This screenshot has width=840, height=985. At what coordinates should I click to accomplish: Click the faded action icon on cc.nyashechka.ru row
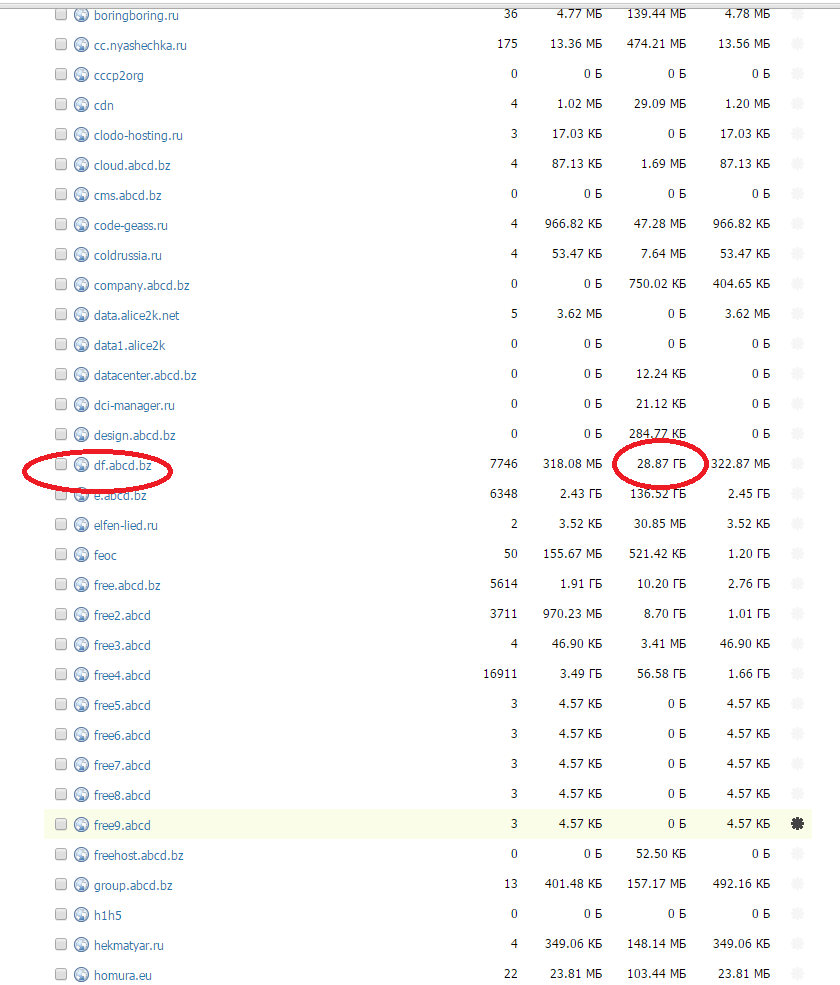(x=797, y=44)
